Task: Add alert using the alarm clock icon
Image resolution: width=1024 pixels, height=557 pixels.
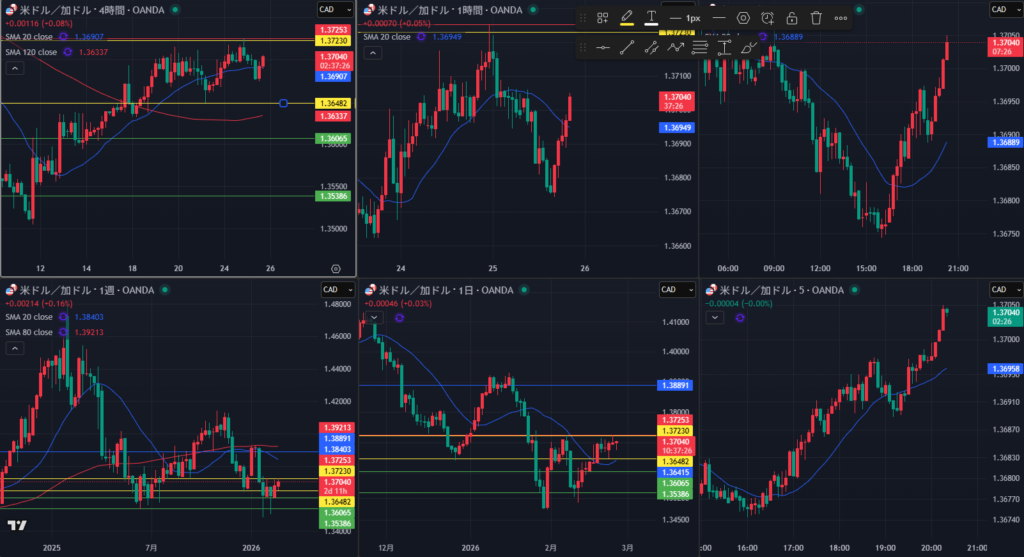Action: tap(767, 18)
